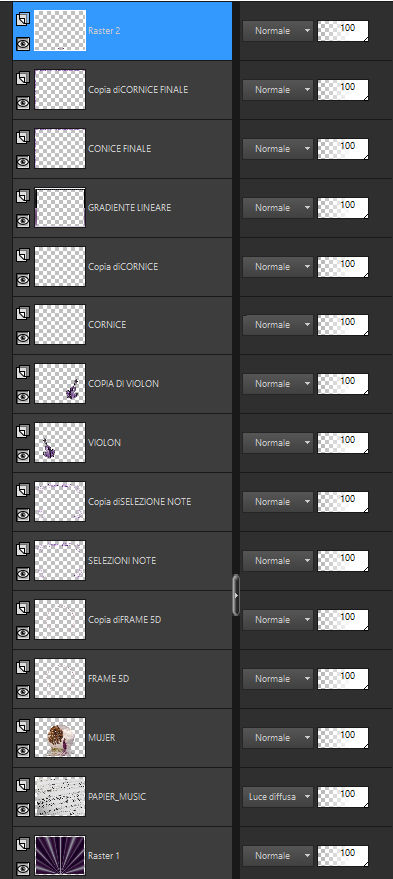Open blend mode dropdown for PAPIER_MUSIC (Luce diffusa)
Screen dimensions: 393x879
click(x=278, y=797)
